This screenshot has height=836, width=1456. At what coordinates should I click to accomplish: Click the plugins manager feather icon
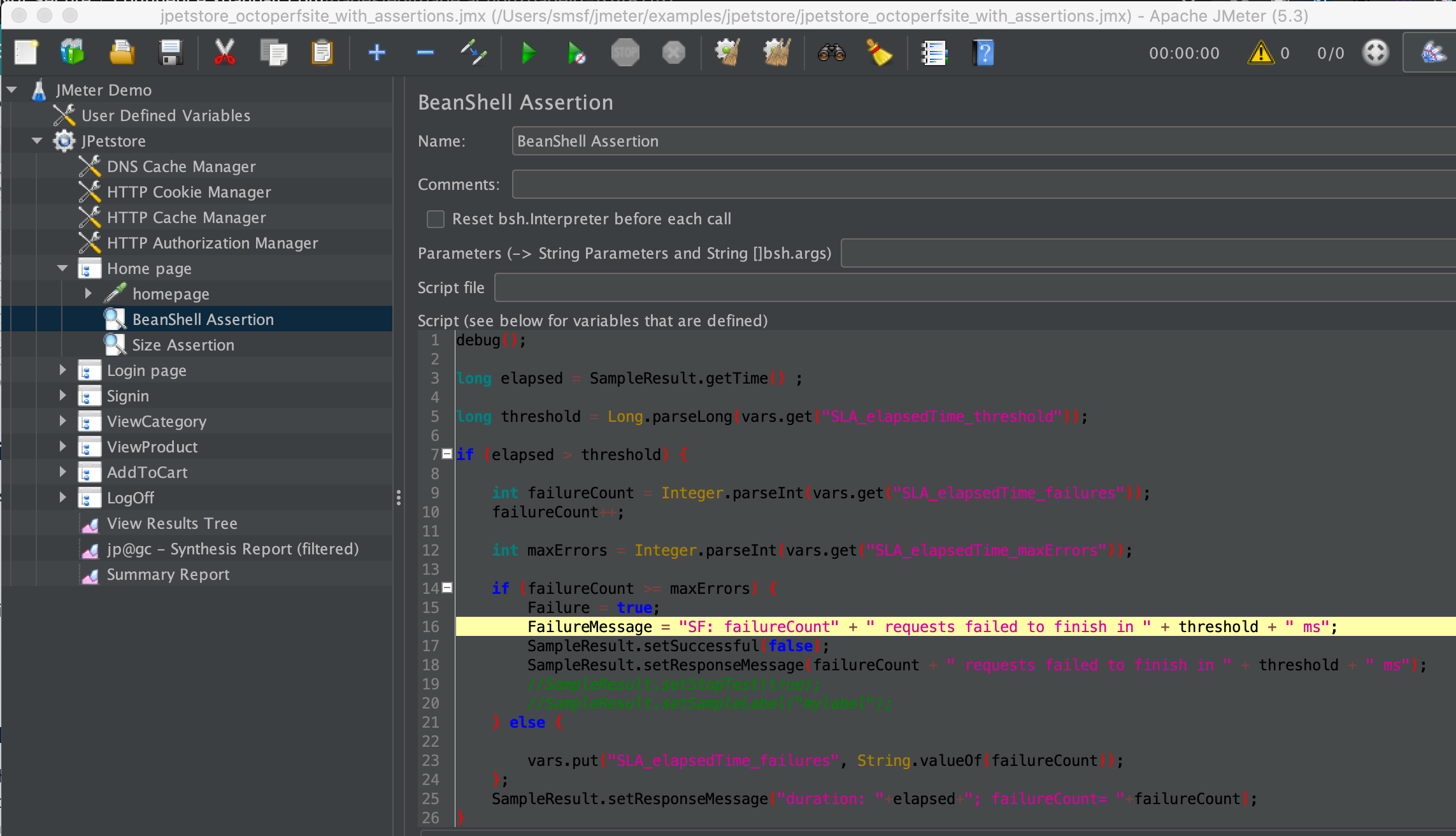(1433, 52)
